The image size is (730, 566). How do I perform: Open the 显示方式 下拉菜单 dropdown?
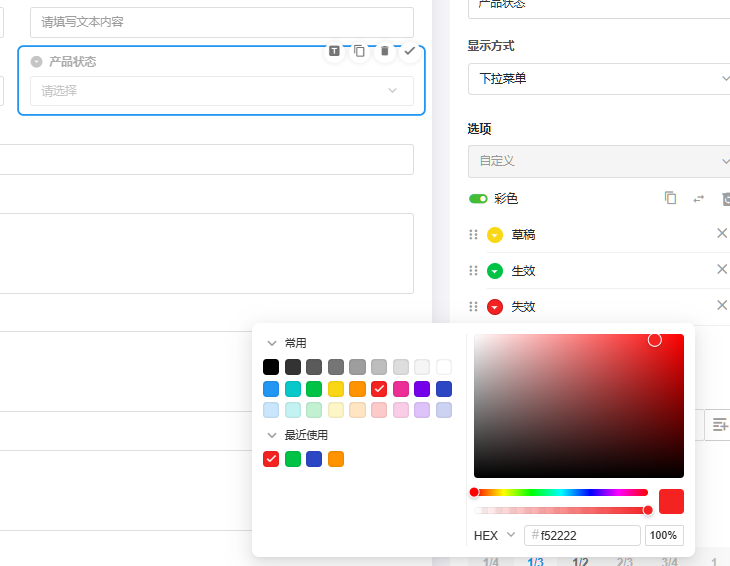(599, 78)
